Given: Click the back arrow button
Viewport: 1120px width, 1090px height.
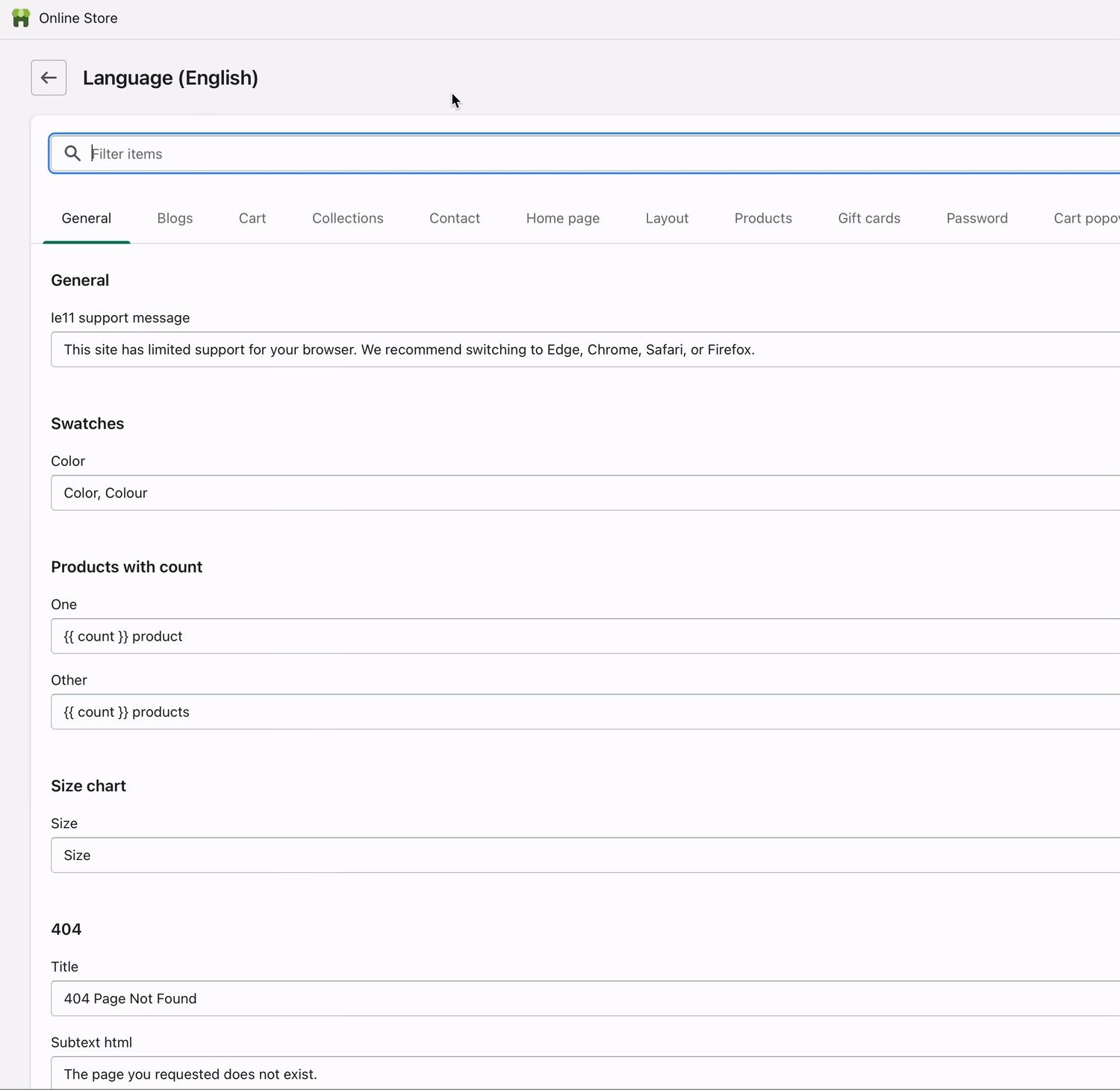Looking at the screenshot, I should pyautogui.click(x=49, y=78).
